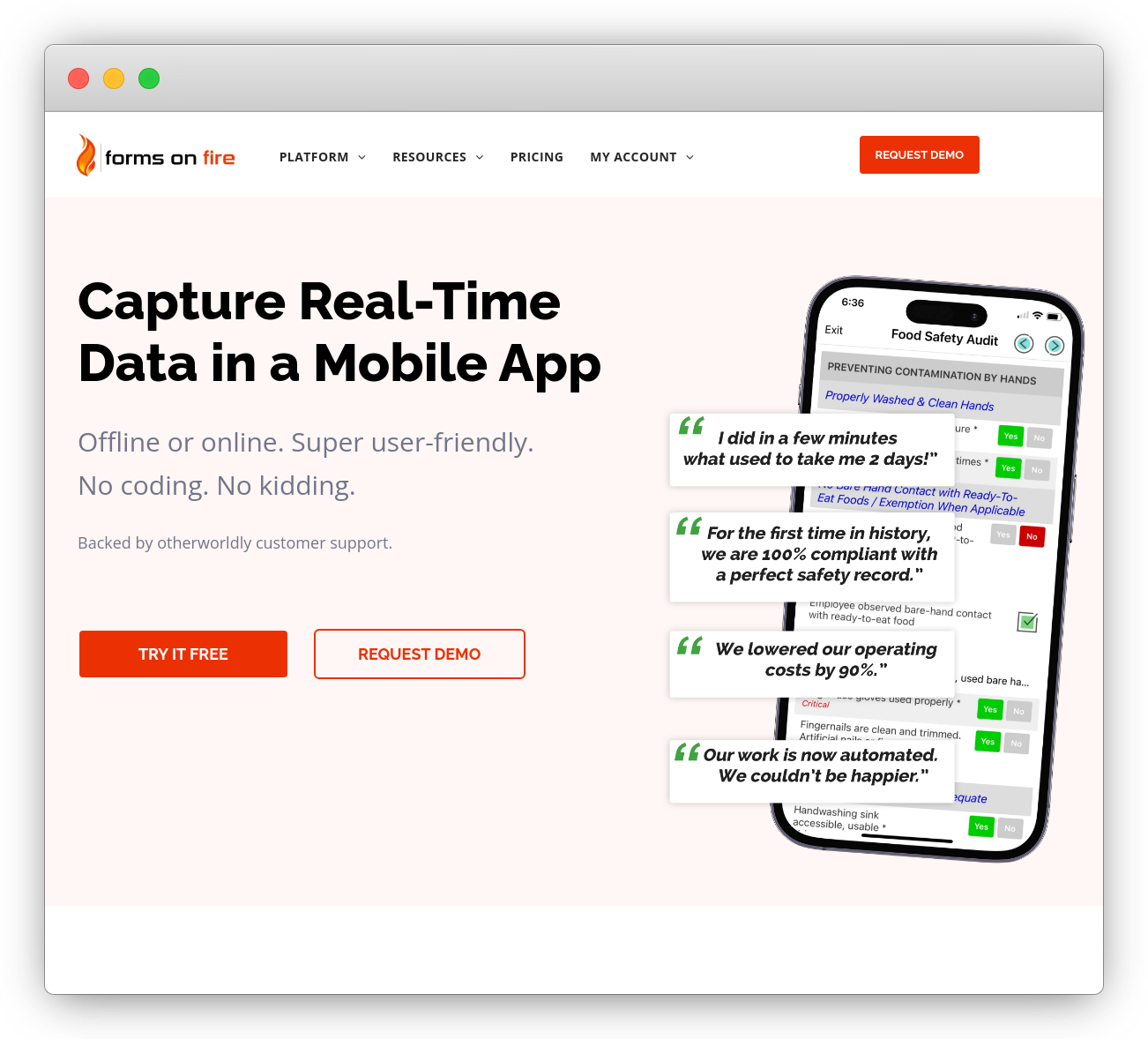The width and height of the screenshot is (1148, 1039).
Task: Click the battery icon on the phone mockup
Action: (1055, 316)
